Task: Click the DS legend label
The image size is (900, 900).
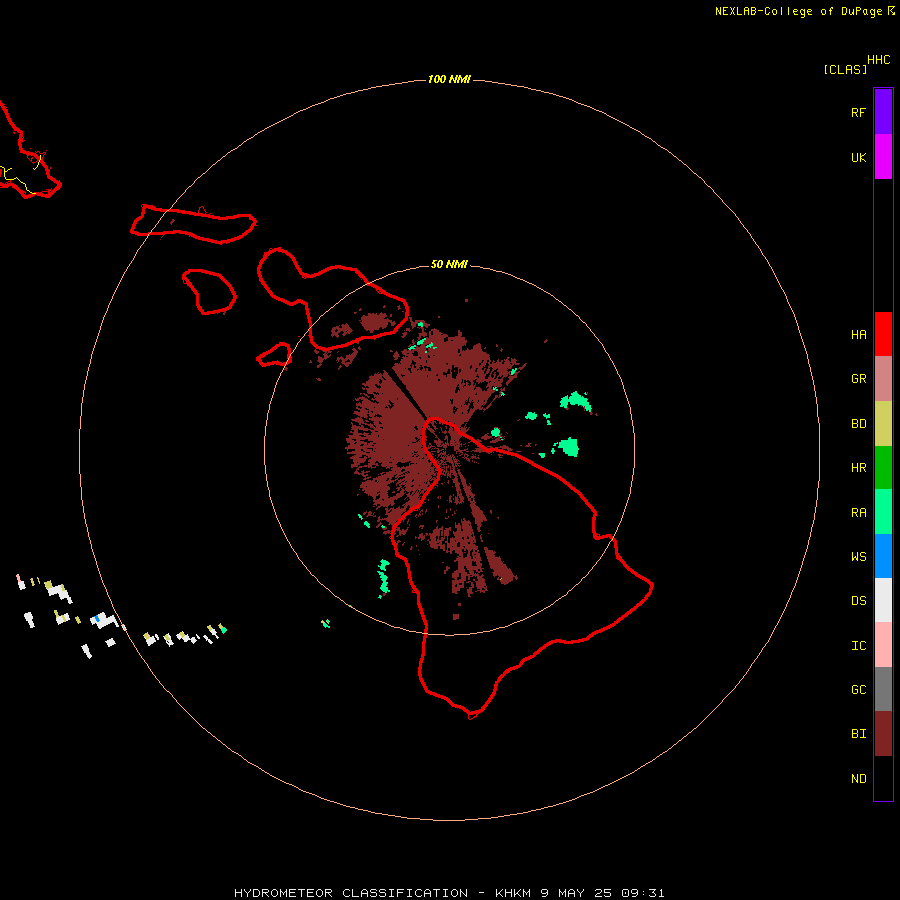Action: (858, 601)
